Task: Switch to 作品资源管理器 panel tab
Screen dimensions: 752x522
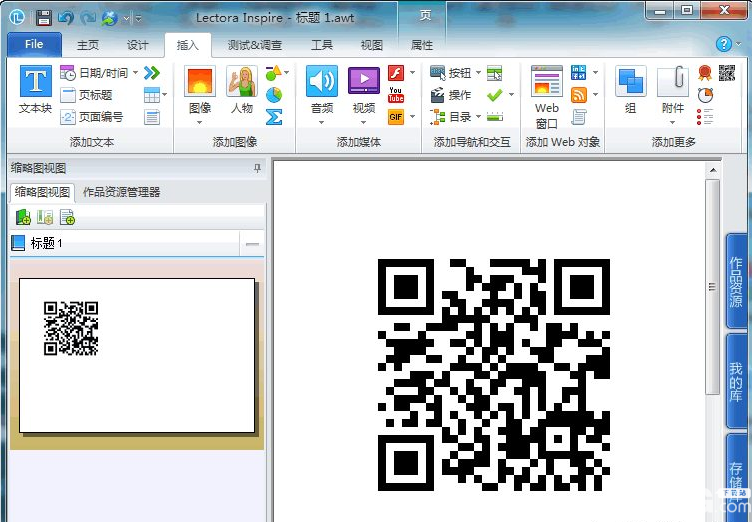Action: click(121, 192)
